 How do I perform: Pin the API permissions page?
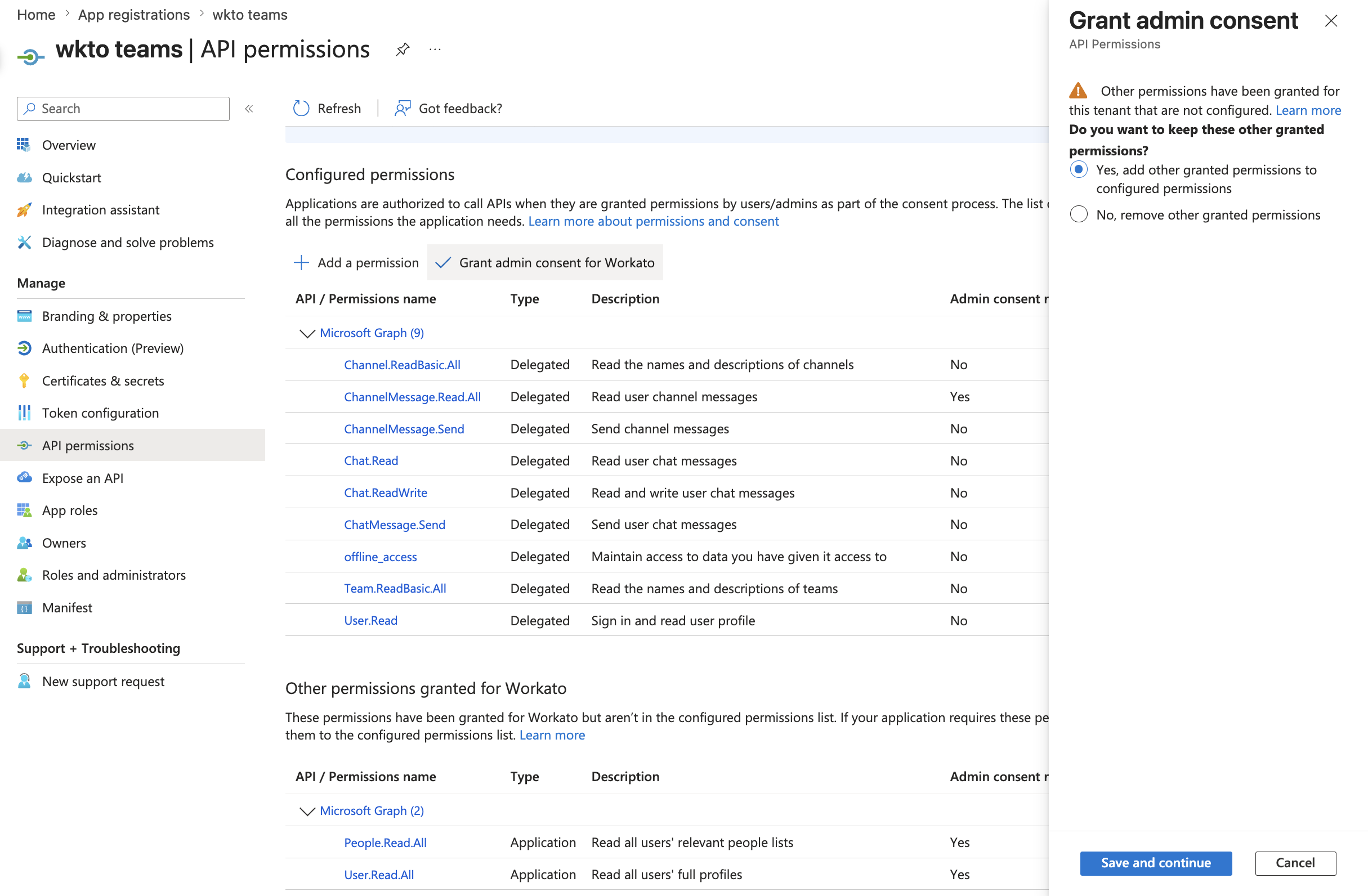[403, 50]
